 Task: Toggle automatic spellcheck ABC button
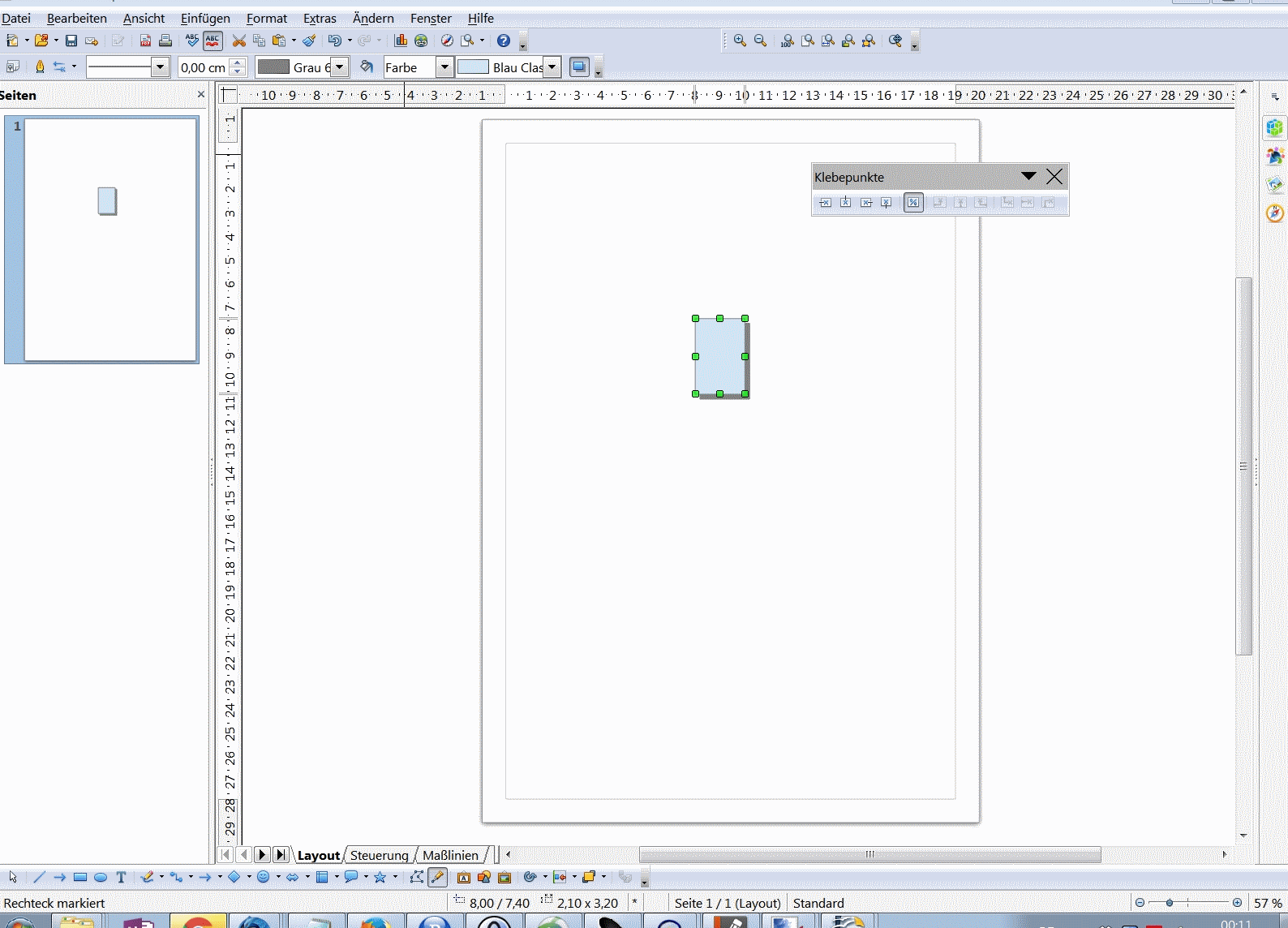pyautogui.click(x=213, y=41)
